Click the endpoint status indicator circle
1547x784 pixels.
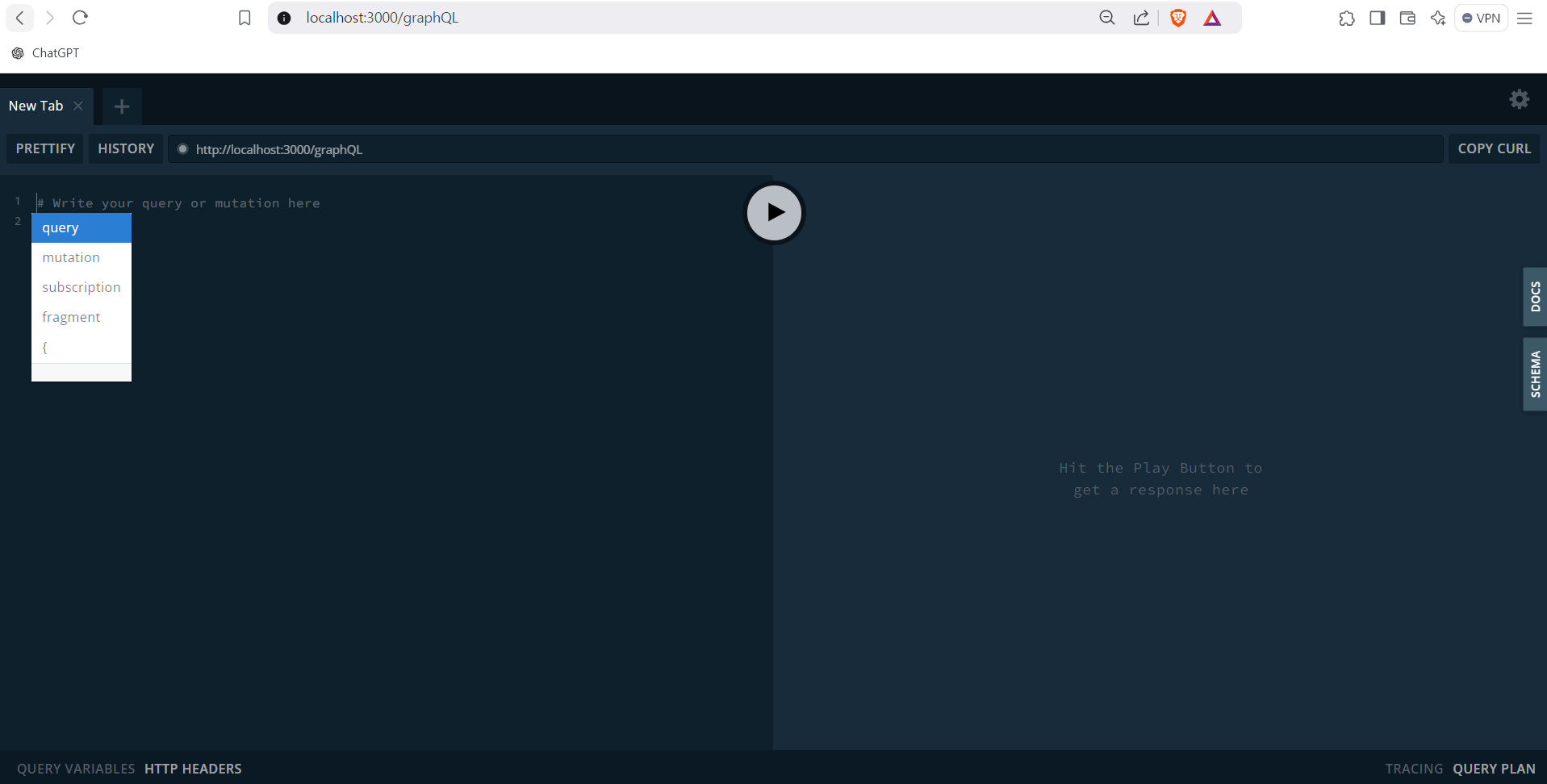(182, 148)
